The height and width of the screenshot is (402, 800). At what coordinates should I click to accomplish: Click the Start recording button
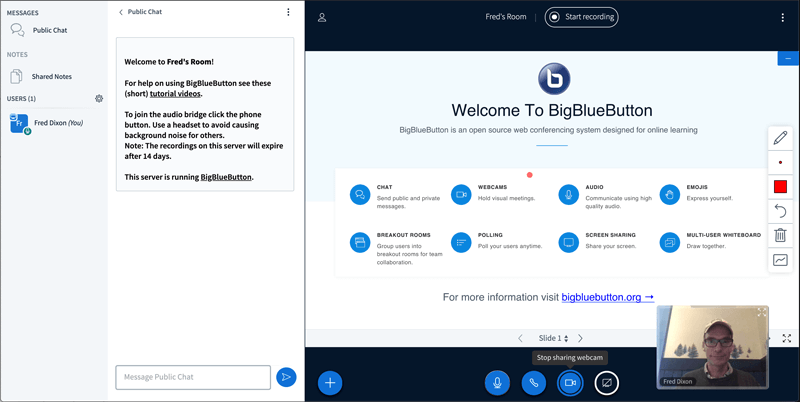[x=581, y=17]
